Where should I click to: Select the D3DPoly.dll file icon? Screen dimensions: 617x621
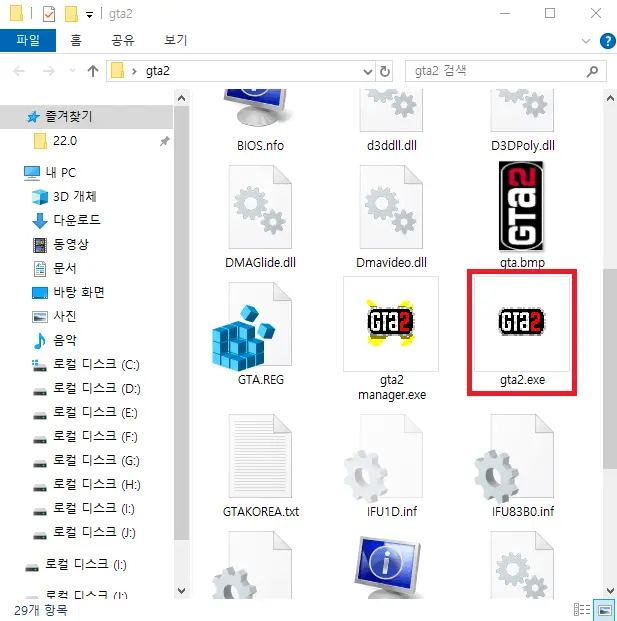[522, 110]
